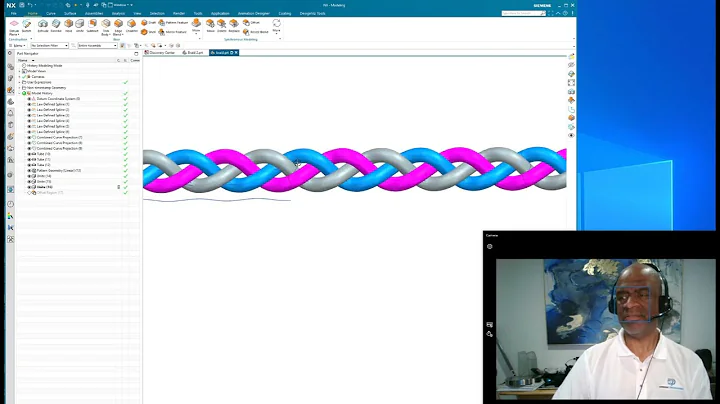Maximize the Part Navigator panel
The height and width of the screenshot is (404, 720).
[x=136, y=54]
